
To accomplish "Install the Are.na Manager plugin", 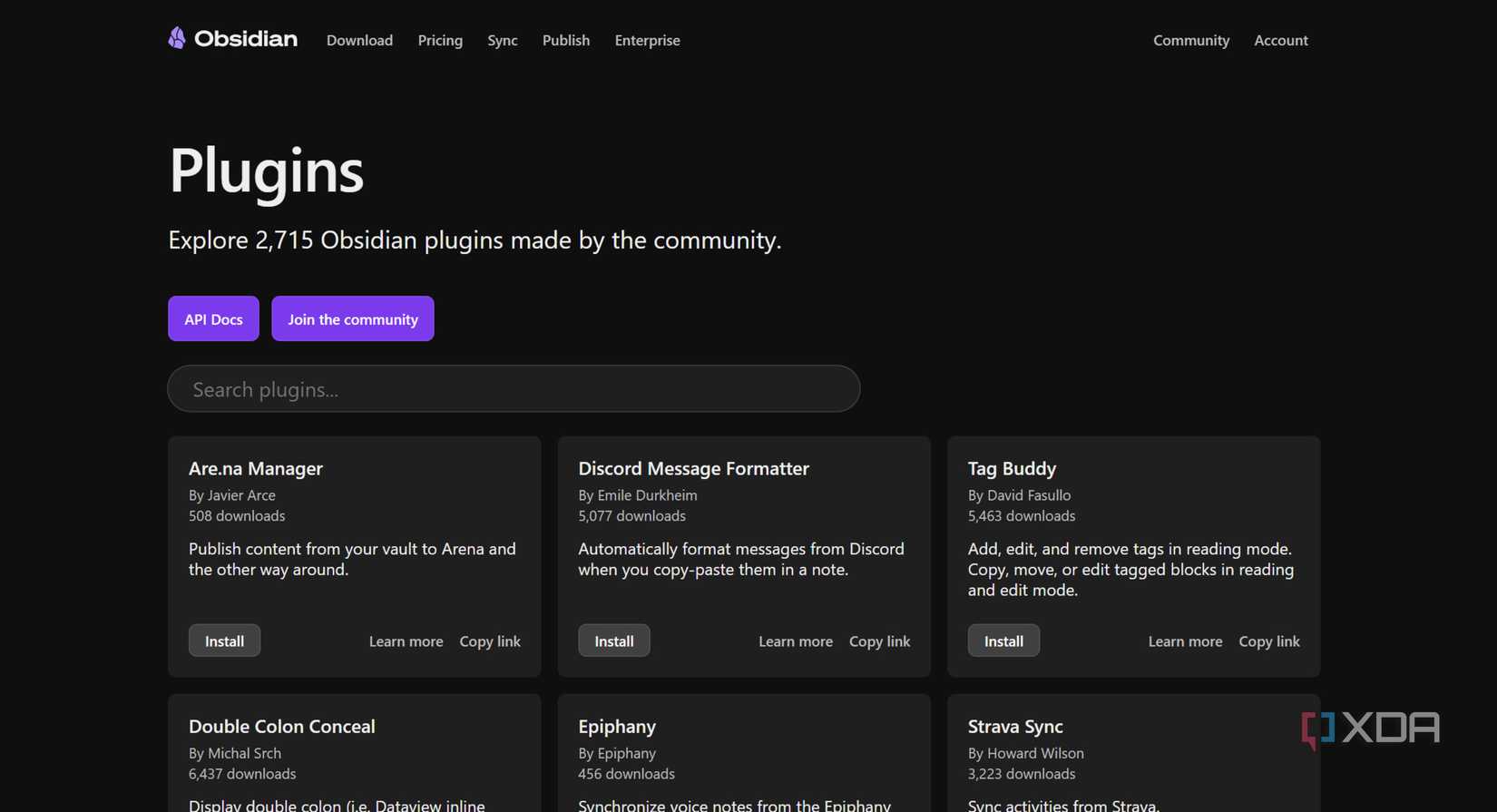I will [224, 641].
